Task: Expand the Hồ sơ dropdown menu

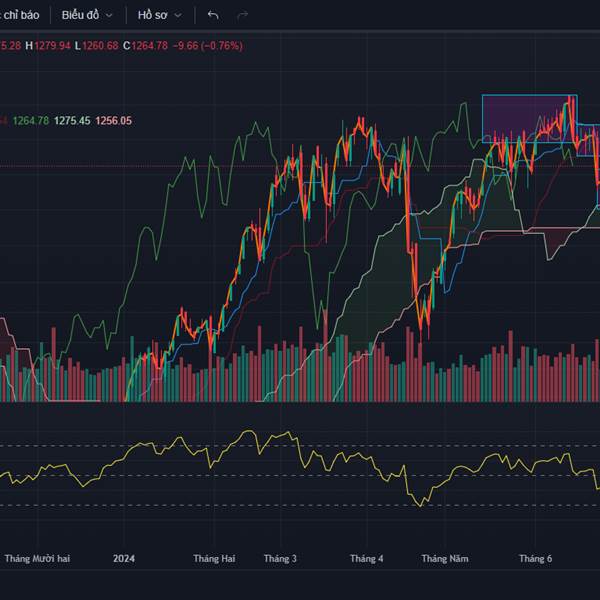Action: (x=160, y=15)
